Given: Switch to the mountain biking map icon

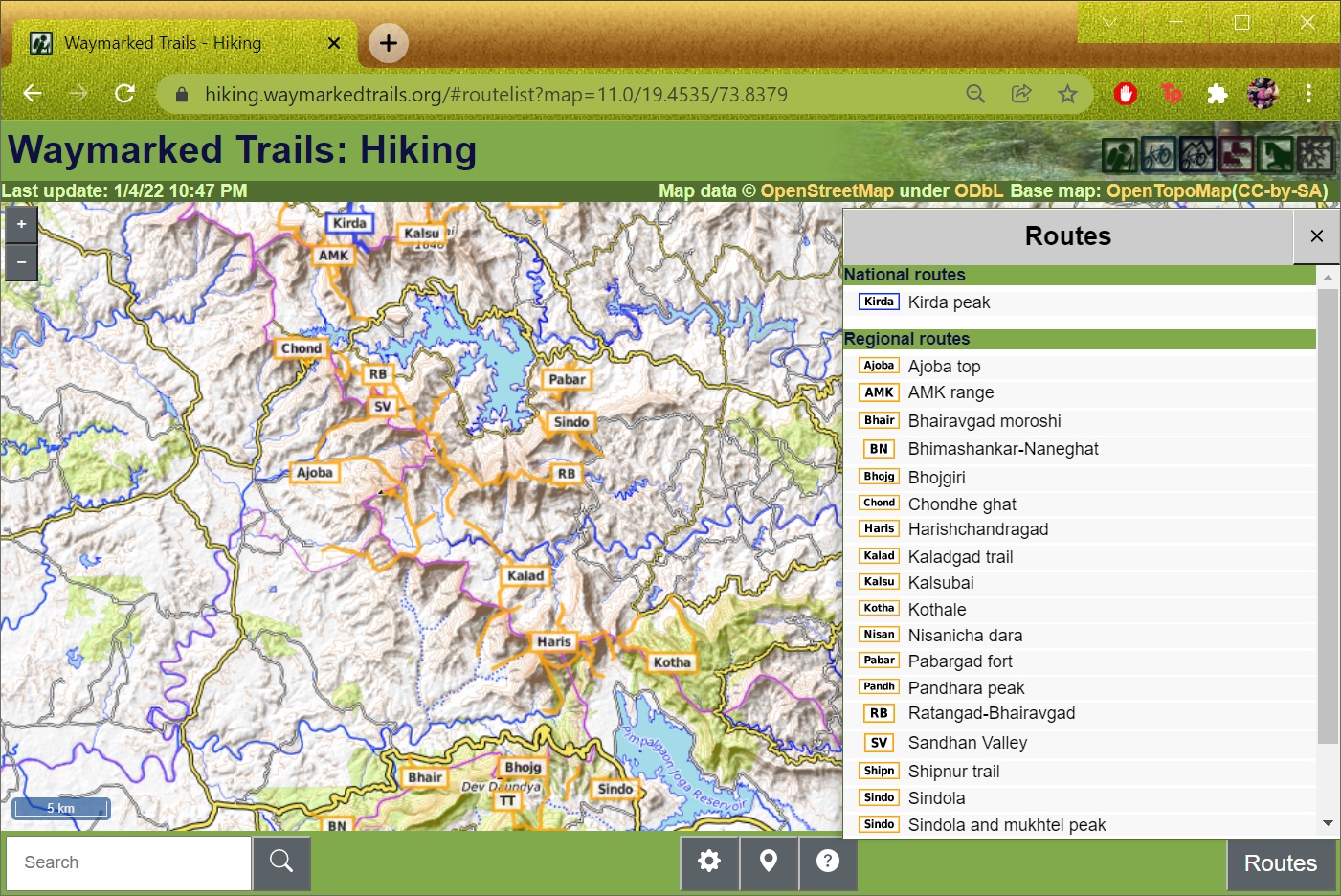Looking at the screenshot, I should coord(1198,154).
